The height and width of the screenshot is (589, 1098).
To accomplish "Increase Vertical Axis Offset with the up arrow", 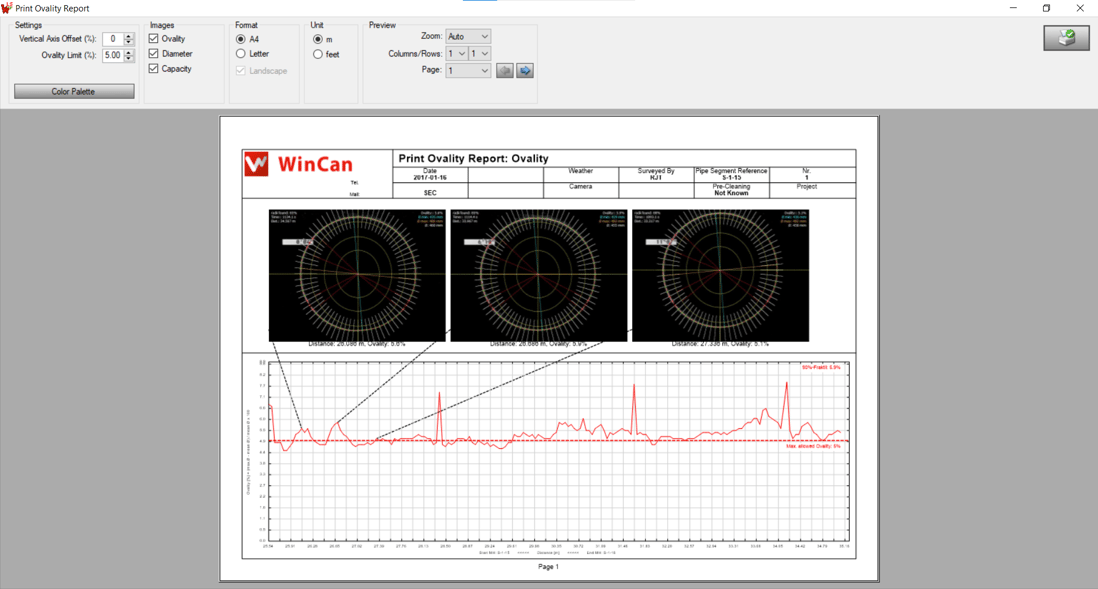I will point(128,34).
